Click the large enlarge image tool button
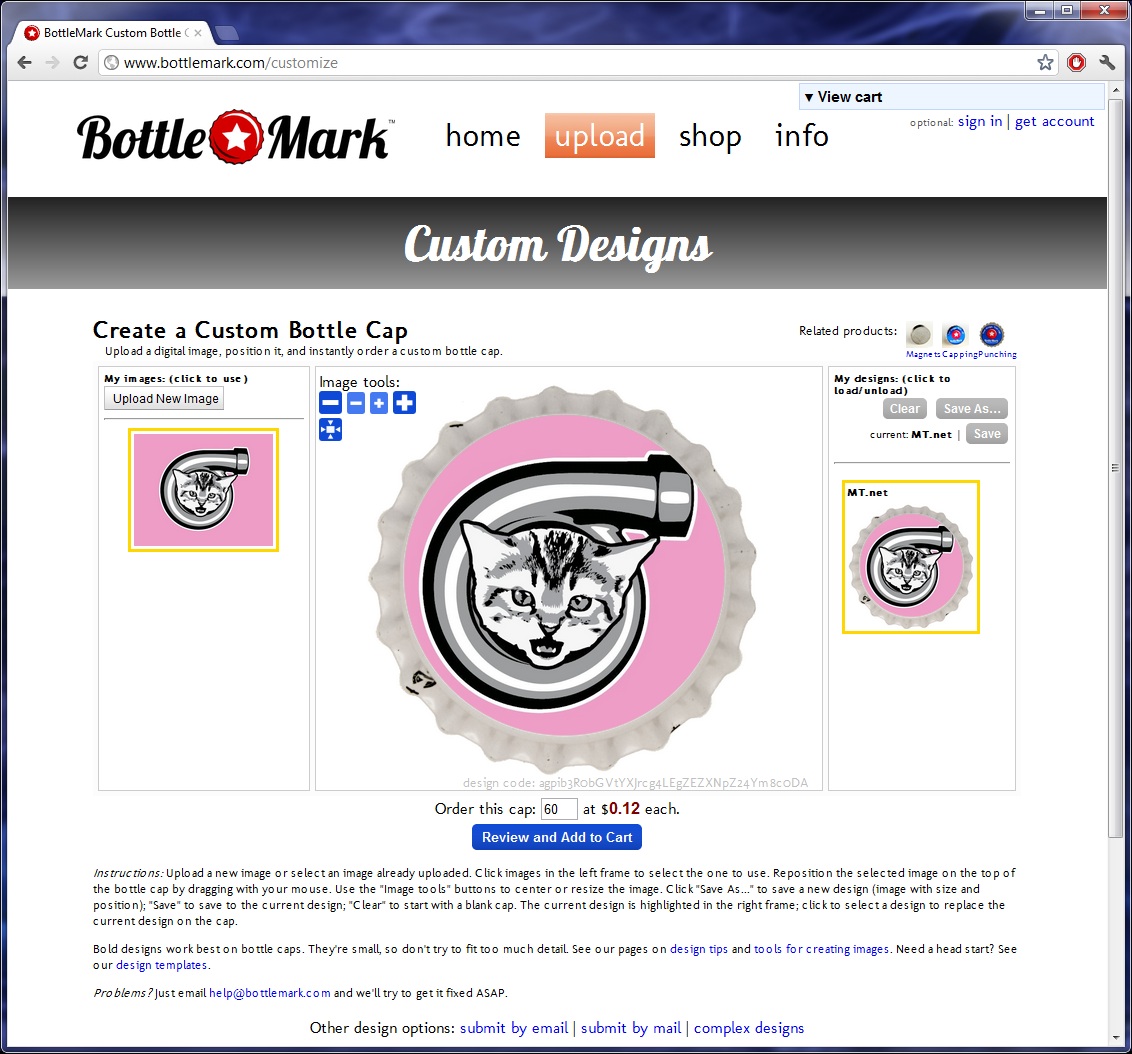Screen dimensions: 1132x1054 (404, 403)
